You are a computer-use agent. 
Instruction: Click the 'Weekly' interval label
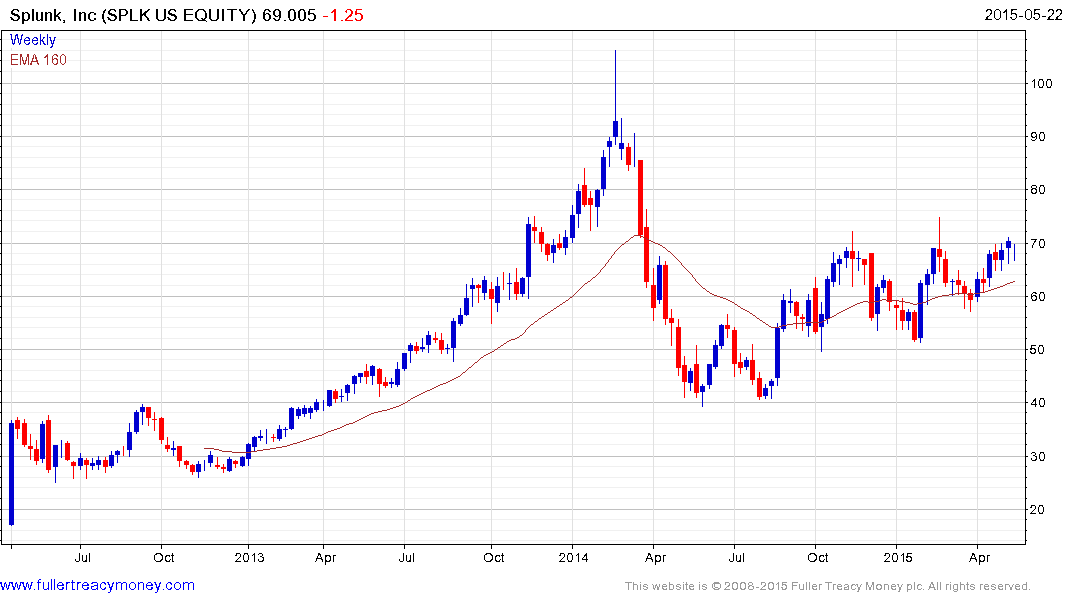pos(32,40)
